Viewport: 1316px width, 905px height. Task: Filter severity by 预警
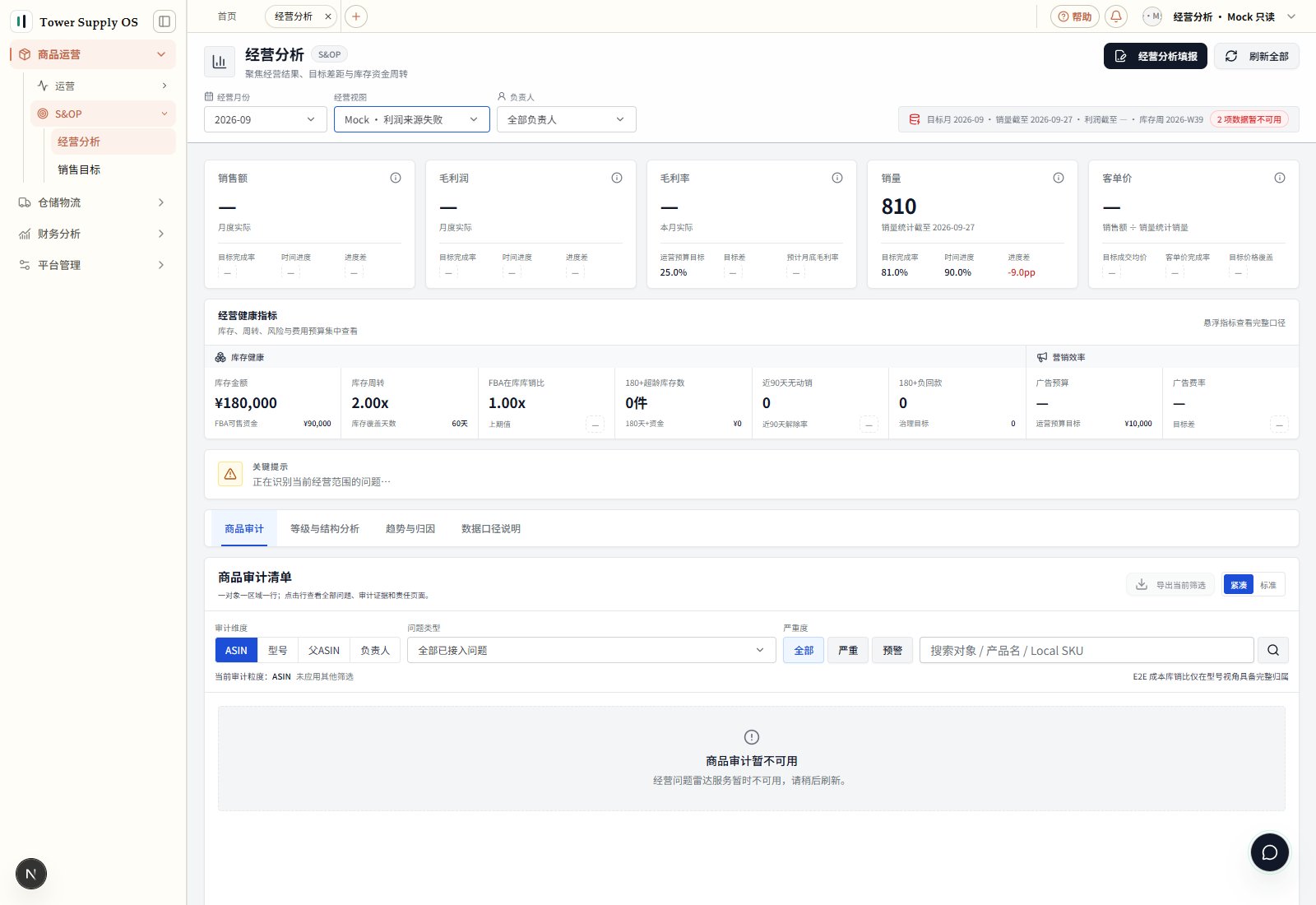[892, 650]
